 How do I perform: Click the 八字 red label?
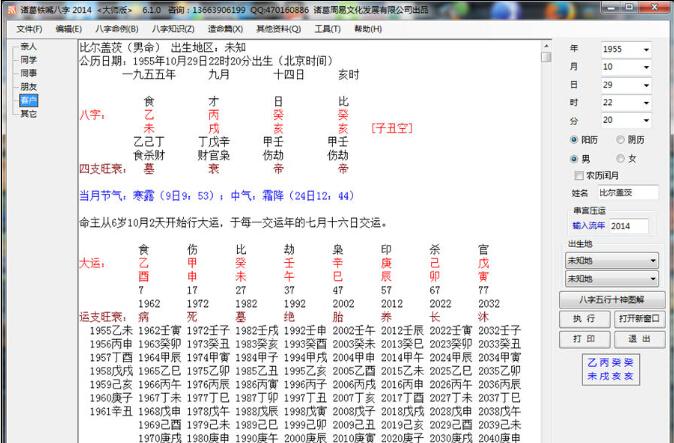click(x=92, y=115)
